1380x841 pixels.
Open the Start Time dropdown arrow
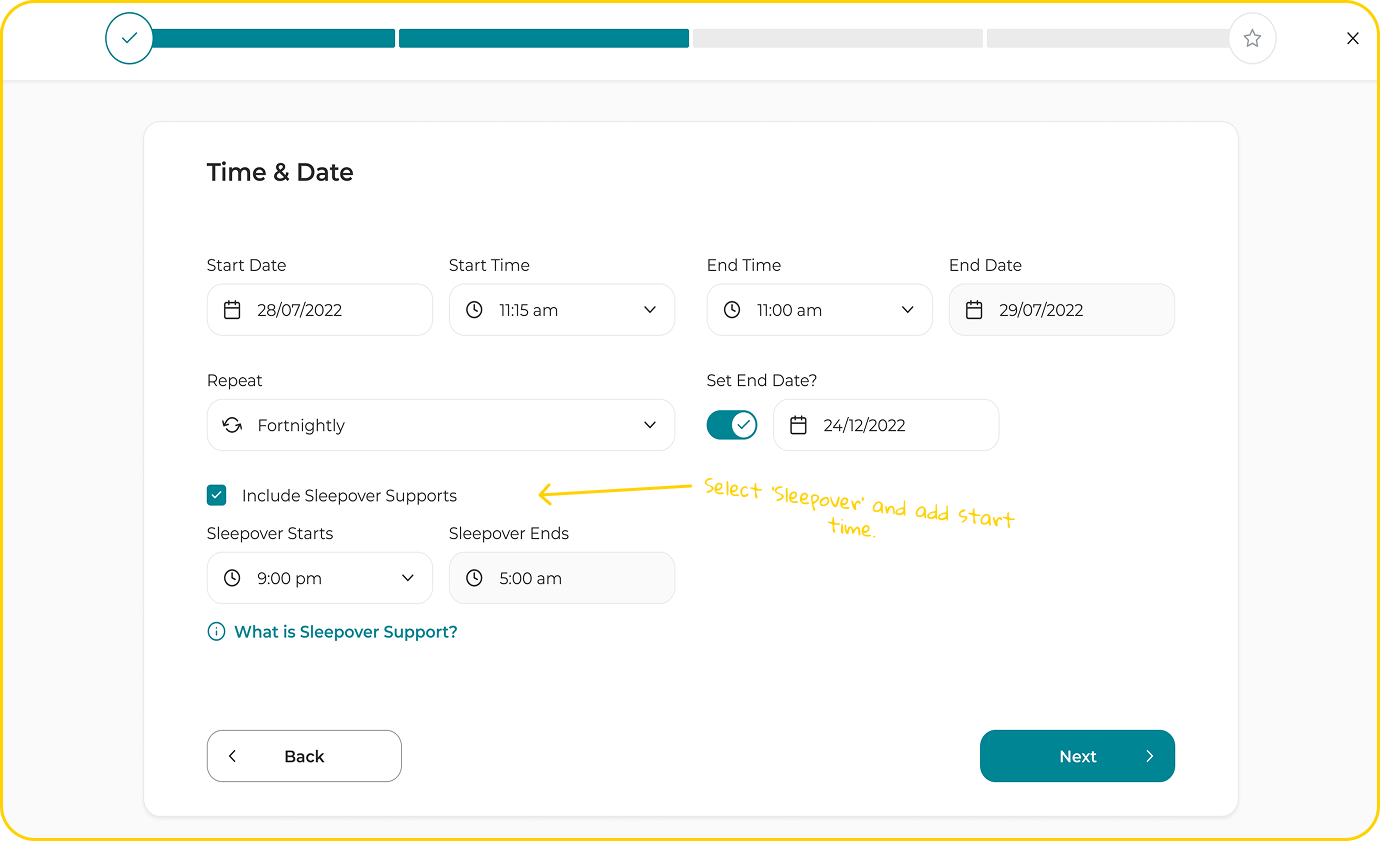coord(650,310)
